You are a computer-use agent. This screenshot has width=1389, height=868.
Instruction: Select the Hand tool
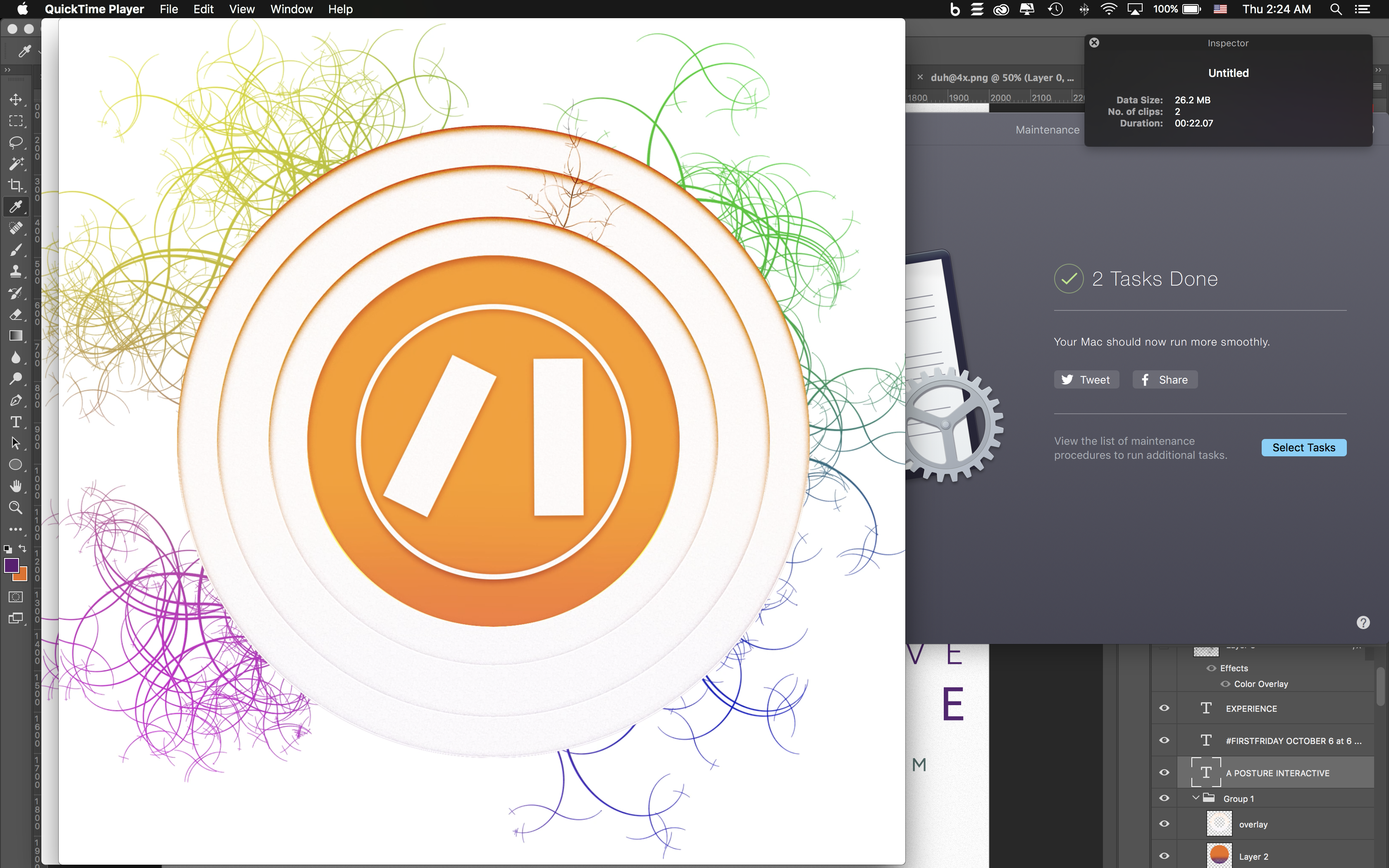coord(15,486)
